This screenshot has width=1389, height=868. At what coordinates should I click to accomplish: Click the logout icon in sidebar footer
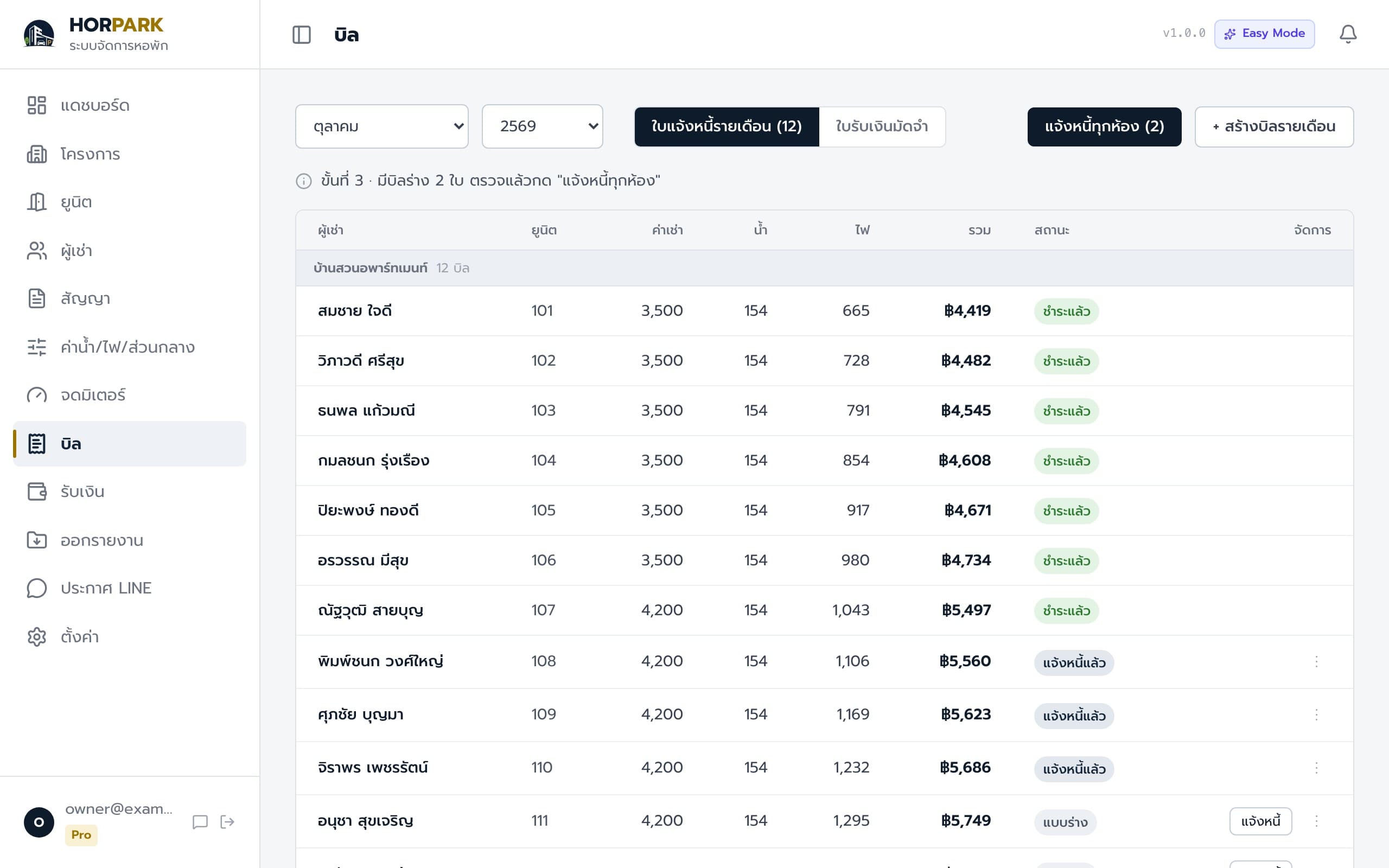pos(227,822)
